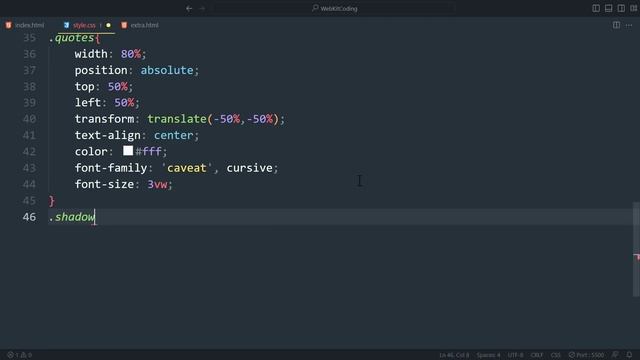Screen dimensions: 640x360
Task: Toggle the primary side bar layout icon
Action: 596,8
